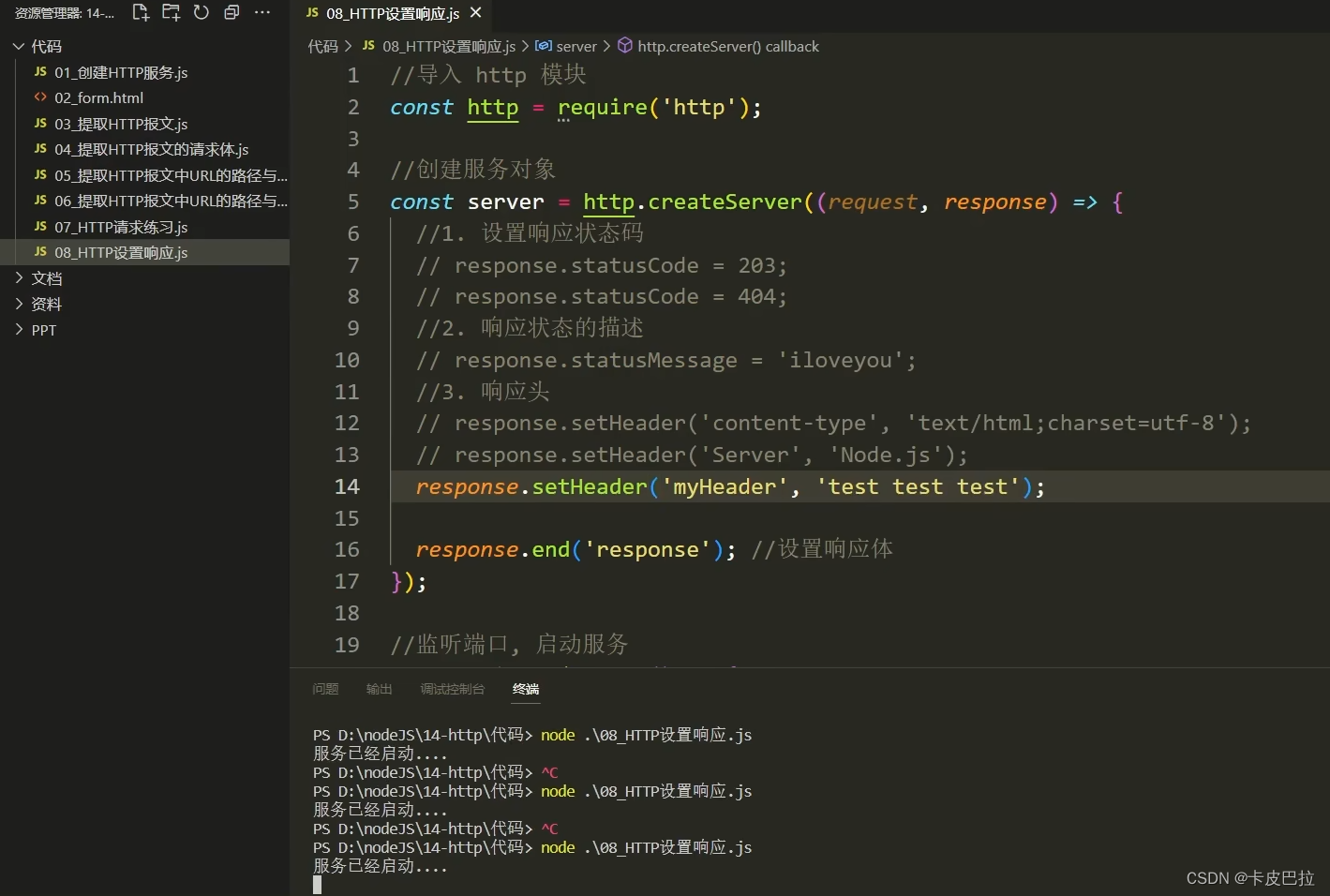Click createServer on line 5

tap(725, 202)
